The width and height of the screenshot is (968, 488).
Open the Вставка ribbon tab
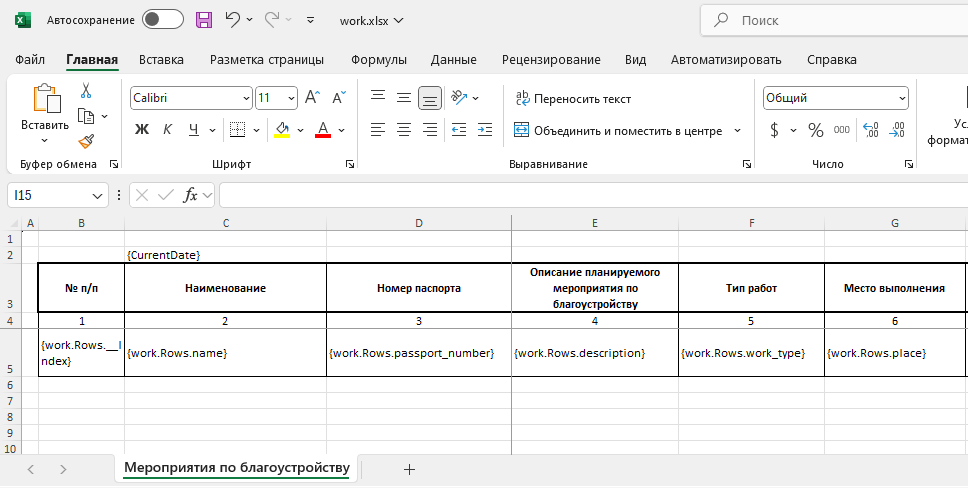point(161,60)
